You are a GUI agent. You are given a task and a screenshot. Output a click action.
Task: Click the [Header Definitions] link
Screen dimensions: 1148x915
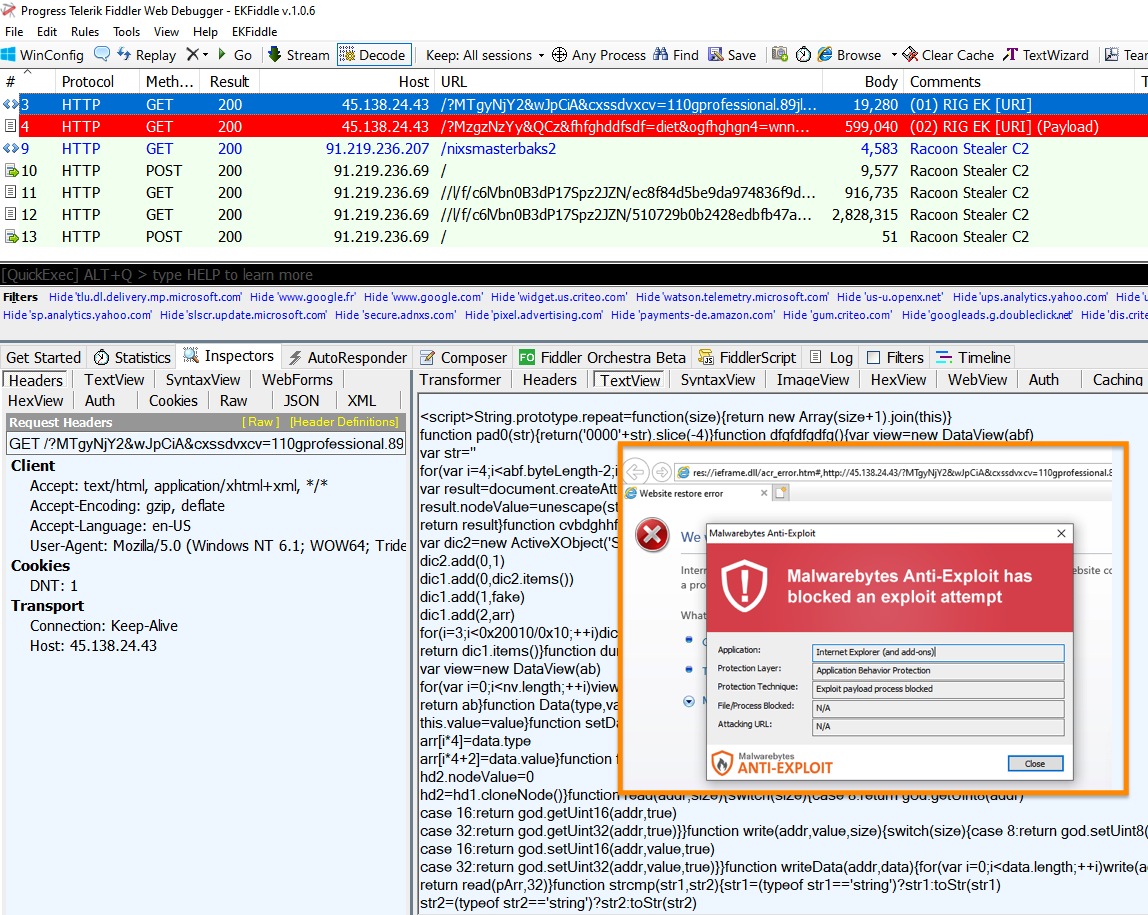(344, 422)
